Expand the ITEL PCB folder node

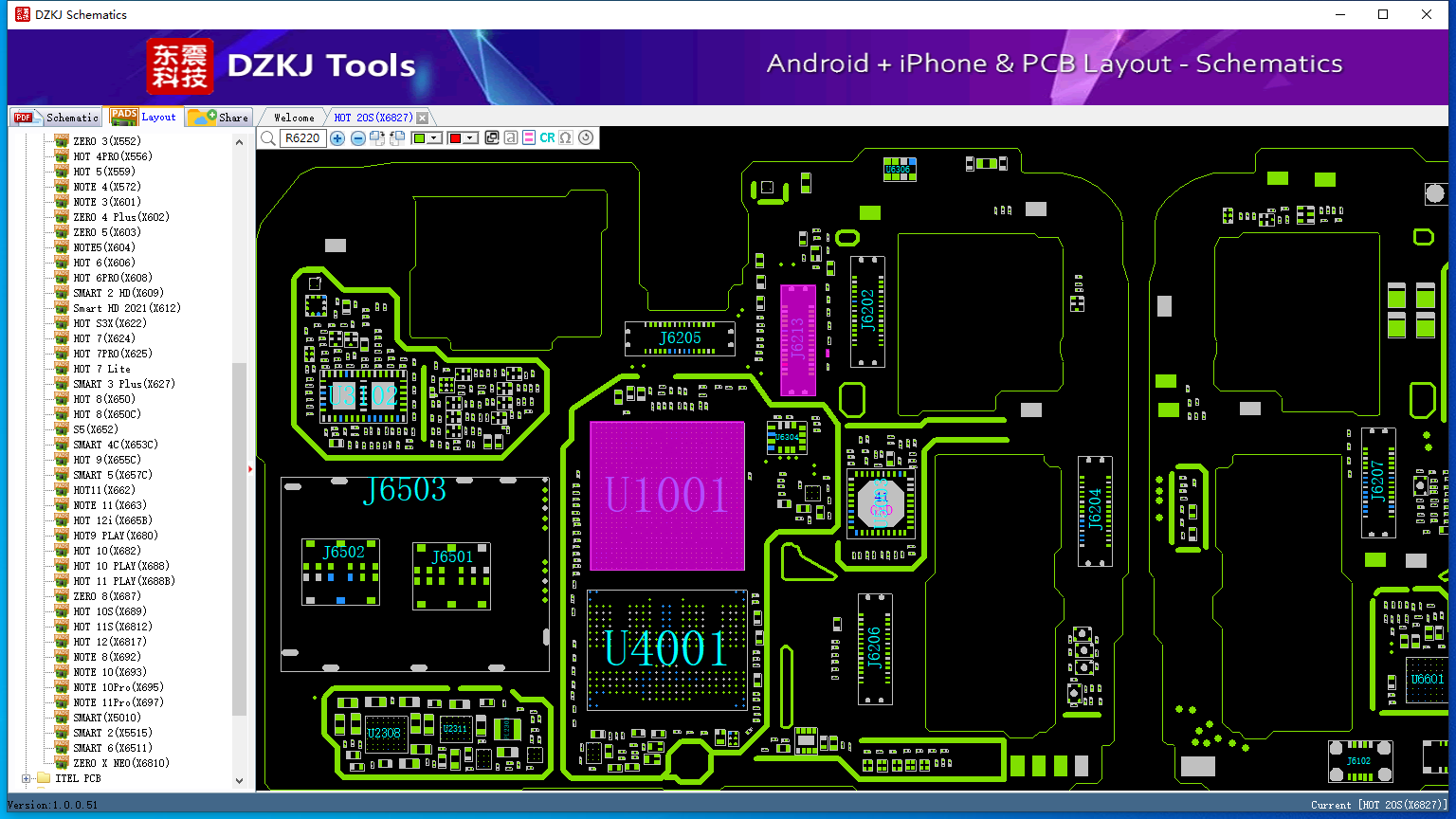click(x=27, y=778)
